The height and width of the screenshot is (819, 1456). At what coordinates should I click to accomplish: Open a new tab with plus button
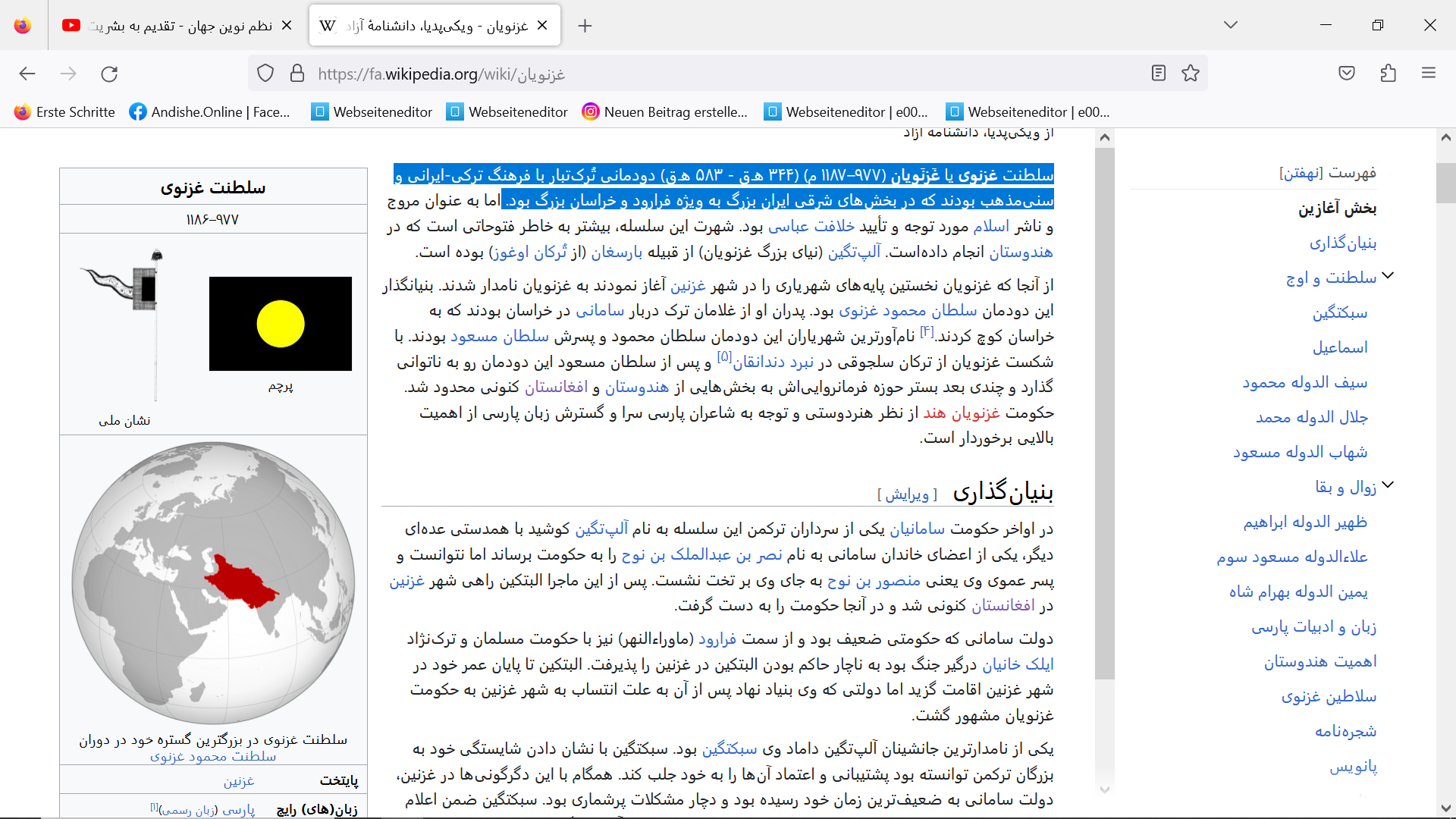tap(585, 26)
